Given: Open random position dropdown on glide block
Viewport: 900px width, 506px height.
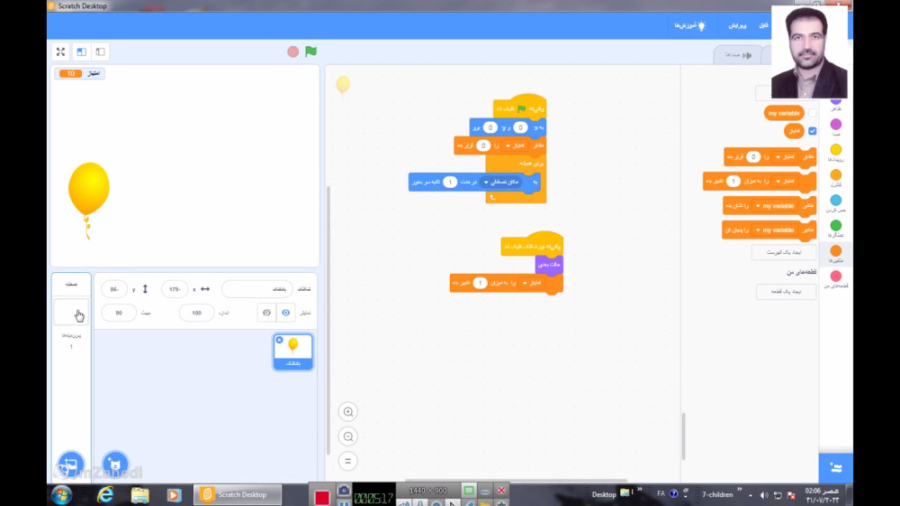Looking at the screenshot, I should (501, 182).
